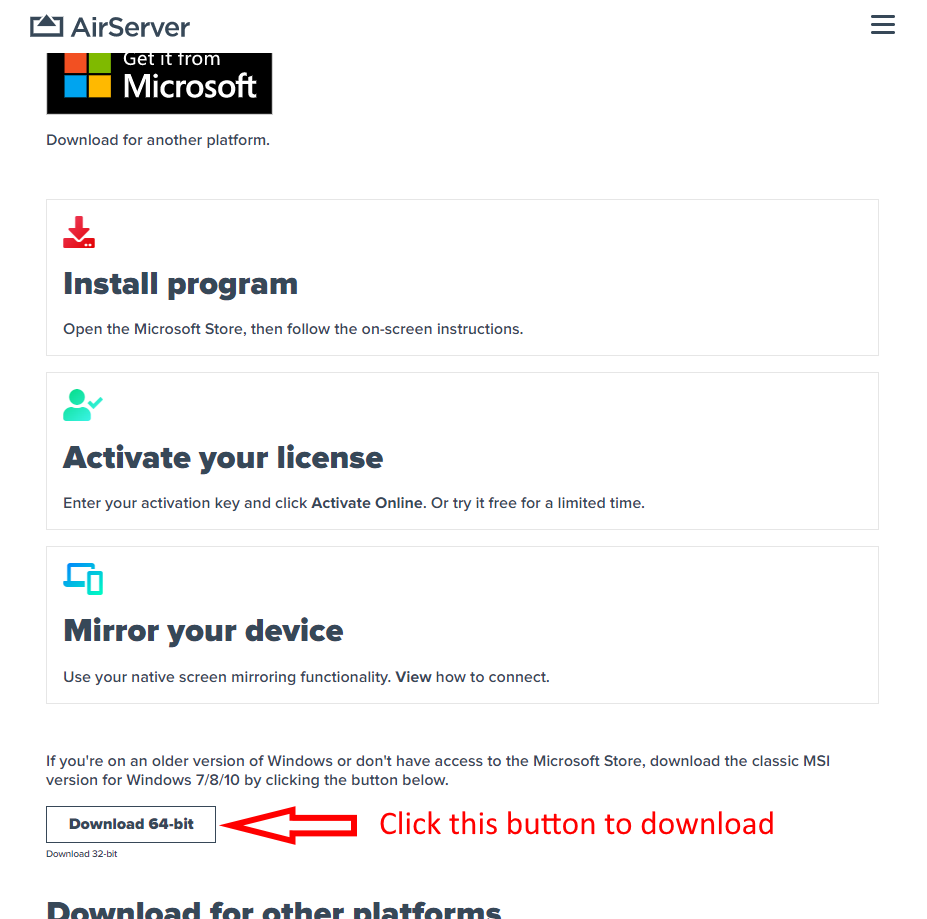Click the red arrow annotation

[289, 824]
